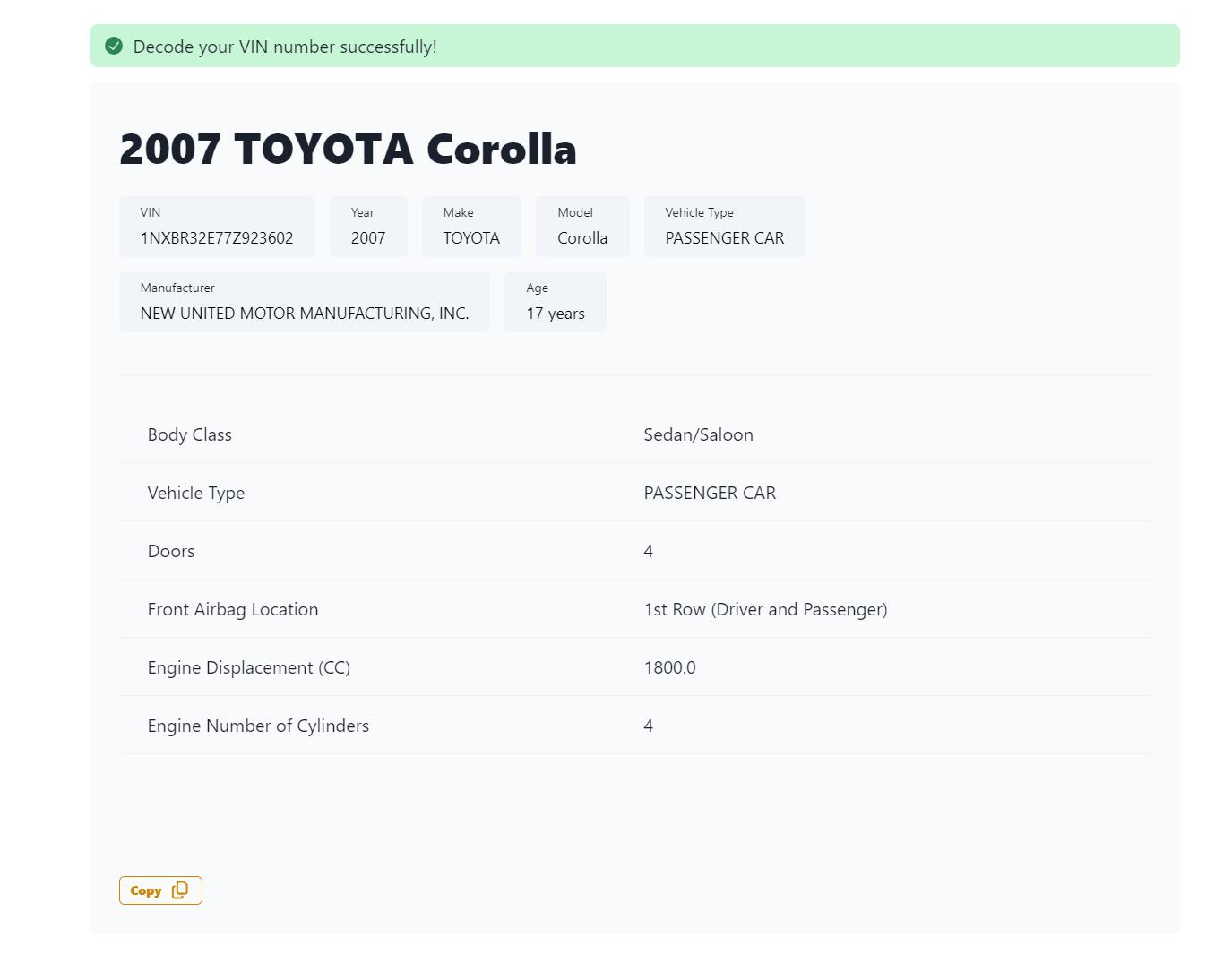Select the Sedan/Saloon value
The height and width of the screenshot is (980, 1232).
tap(698, 434)
